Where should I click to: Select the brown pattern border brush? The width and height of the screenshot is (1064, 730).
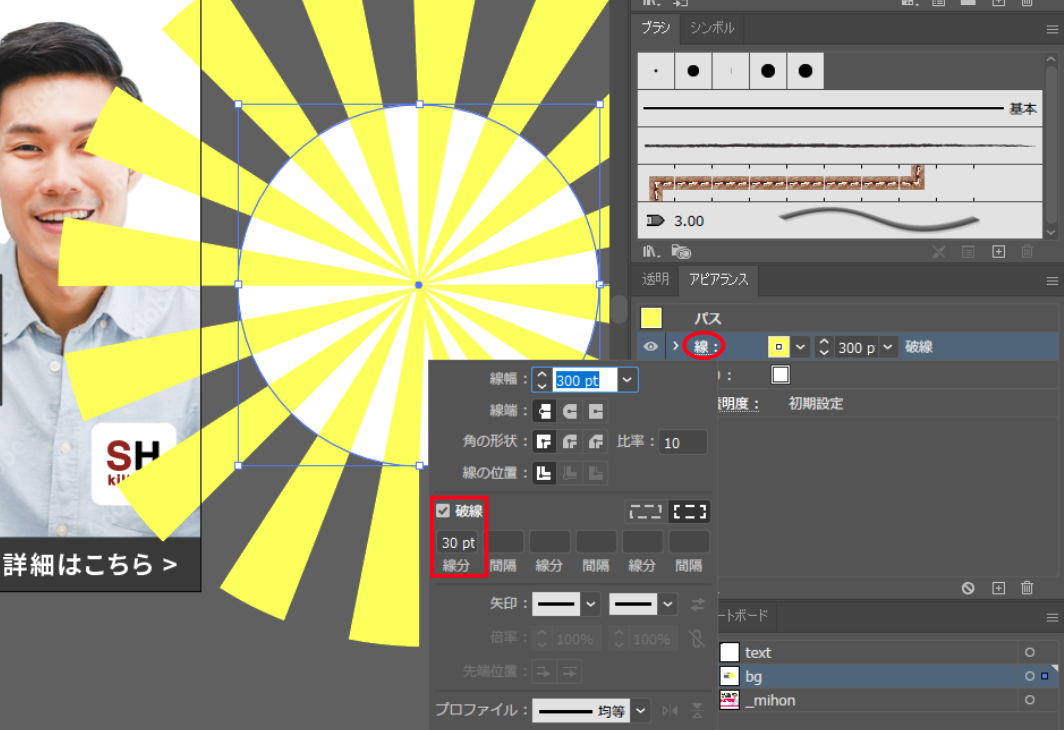(839, 183)
